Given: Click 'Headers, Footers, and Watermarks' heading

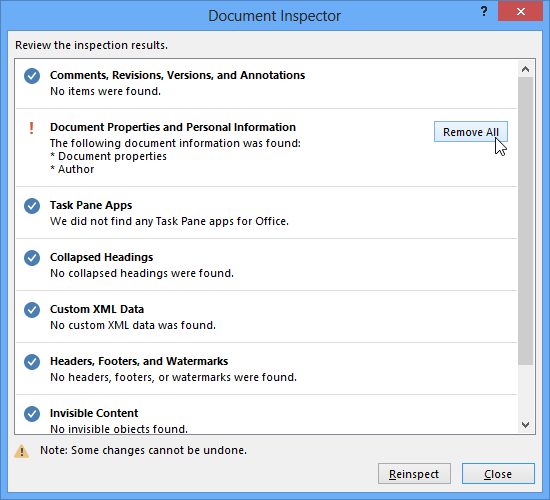Looking at the screenshot, I should pyautogui.click(x=139, y=361).
